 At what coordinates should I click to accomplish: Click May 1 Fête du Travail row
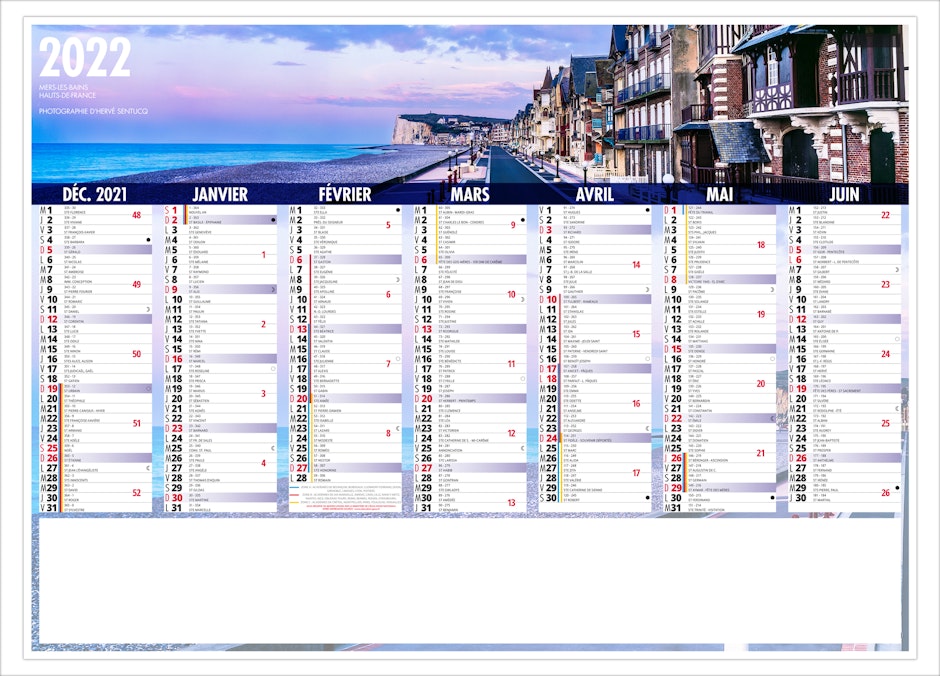point(719,211)
